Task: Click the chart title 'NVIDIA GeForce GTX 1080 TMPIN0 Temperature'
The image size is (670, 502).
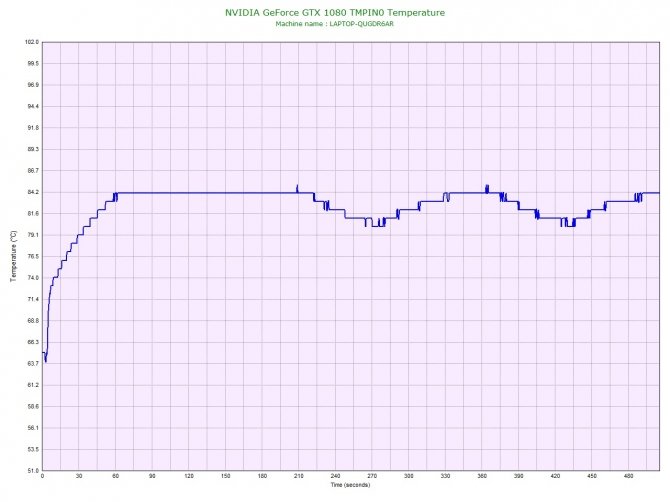Action: pos(335,12)
